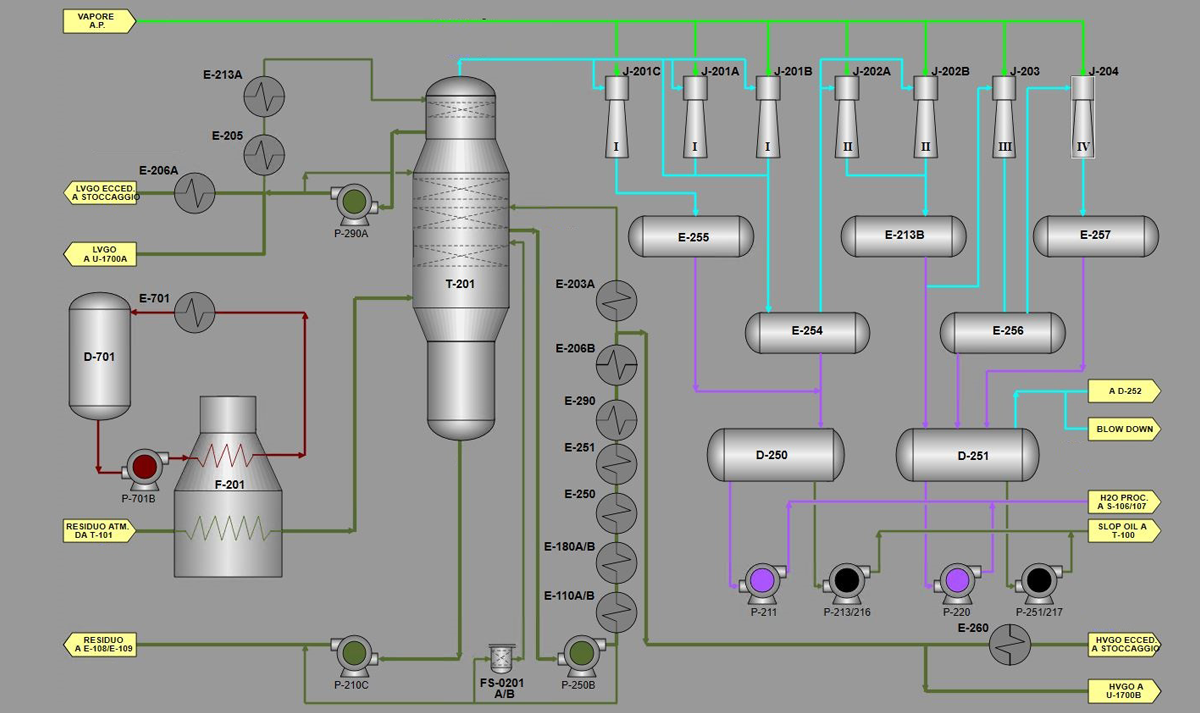Follow the VAPORE A.P. link tag

click(99, 21)
